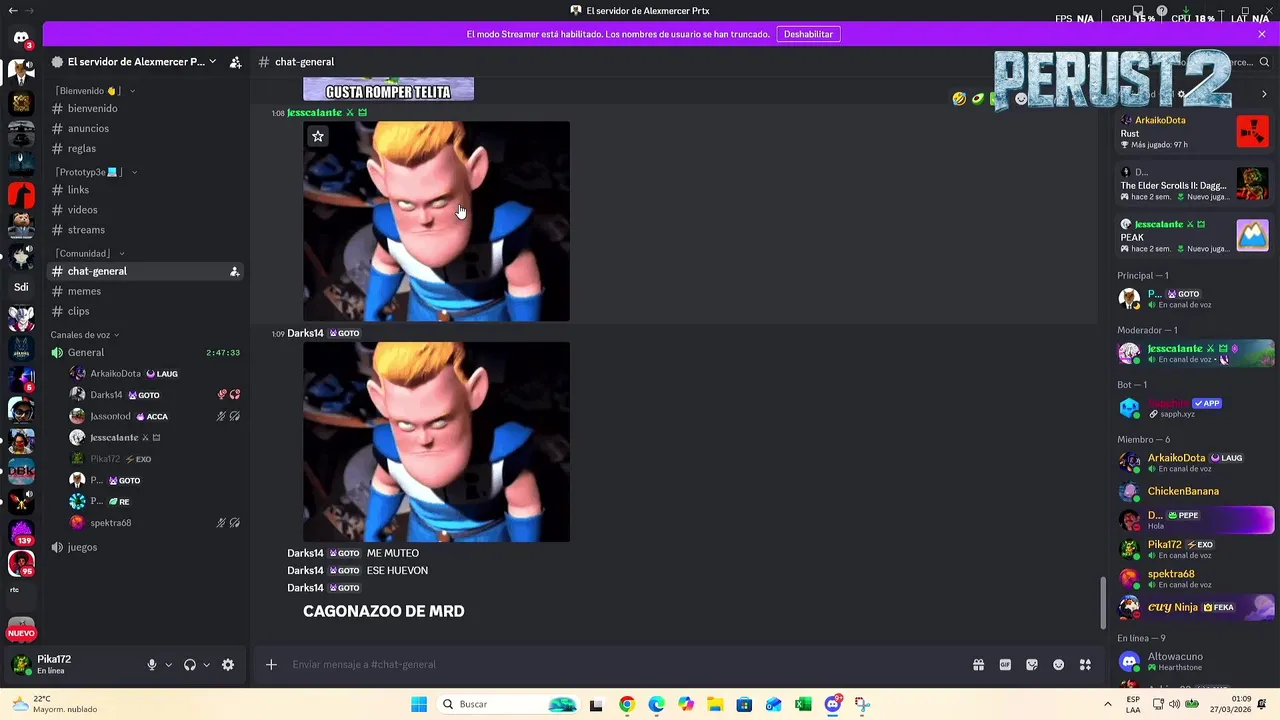Click ChickenBanana in the member list

point(1196,491)
